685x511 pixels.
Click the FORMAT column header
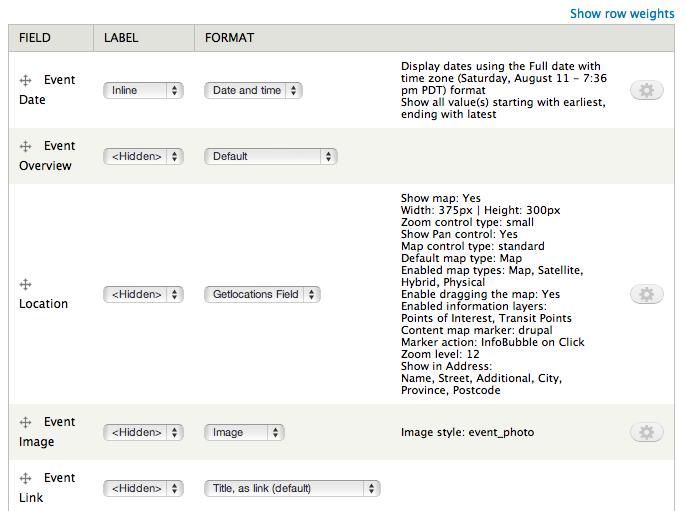point(229,38)
